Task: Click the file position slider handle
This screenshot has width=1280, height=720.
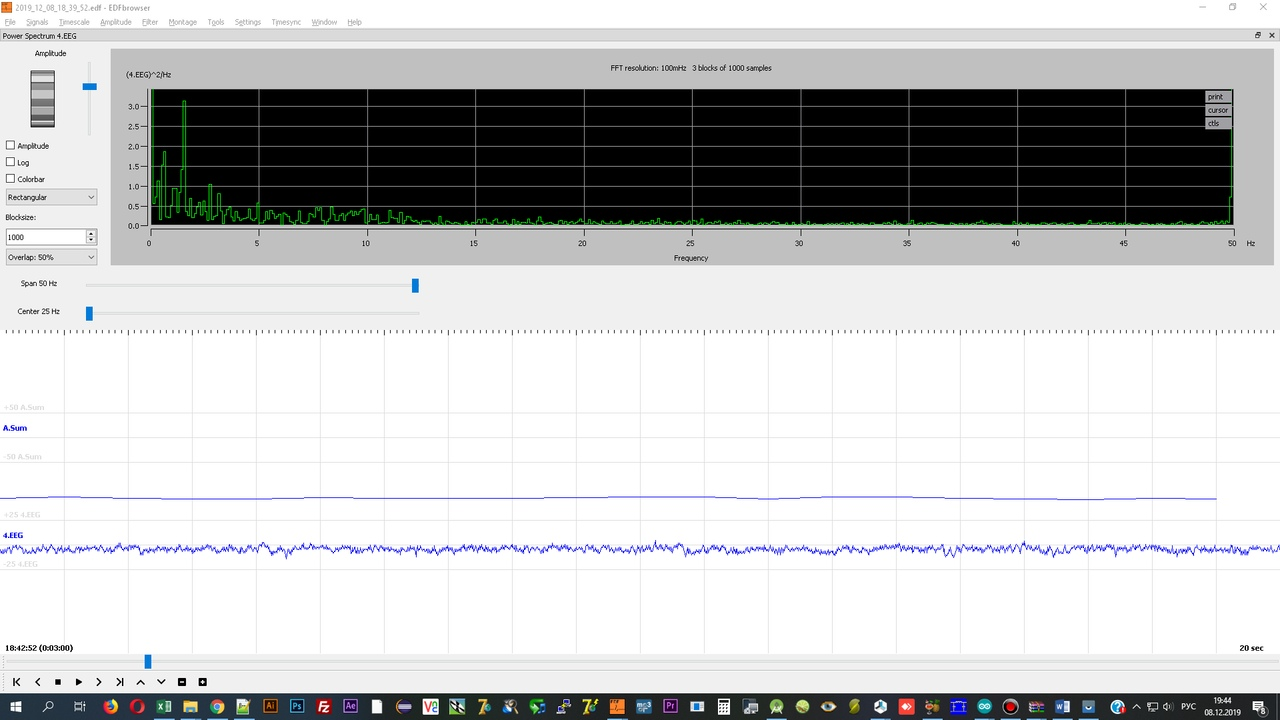Action: pos(148,661)
